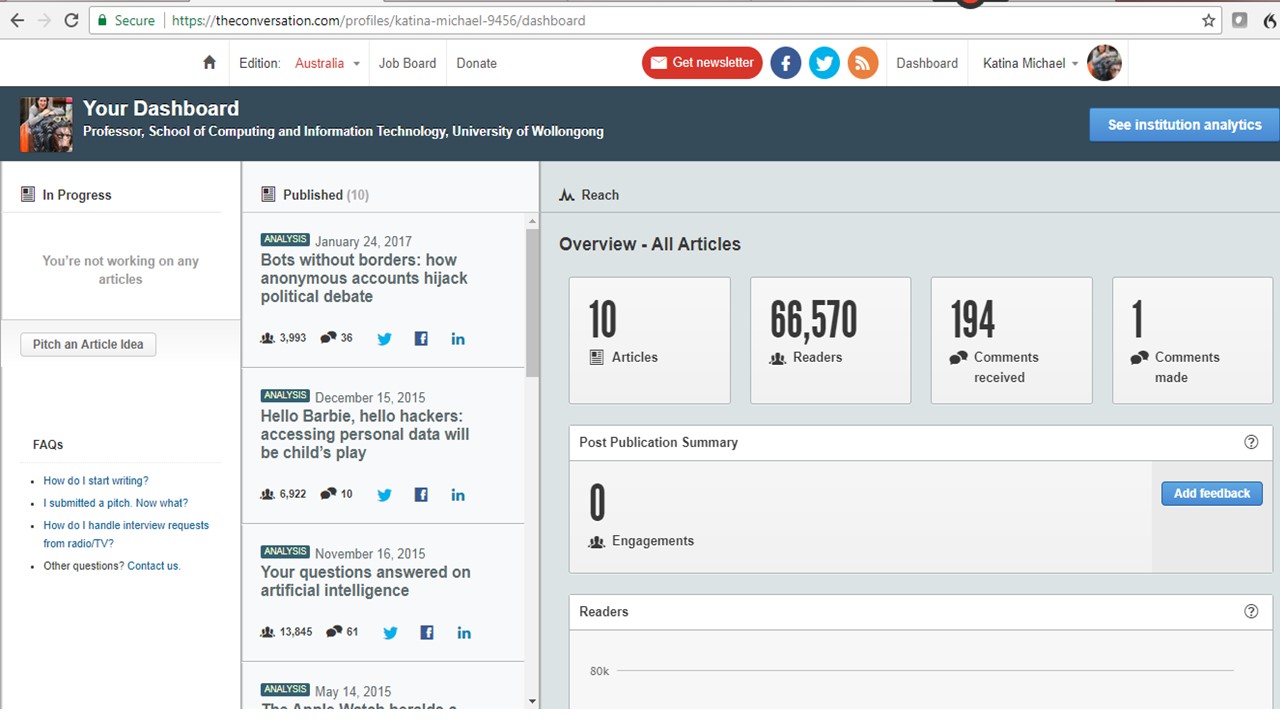Click Katina Michael profile avatar in header
The height and width of the screenshot is (720, 1280).
[1104, 63]
